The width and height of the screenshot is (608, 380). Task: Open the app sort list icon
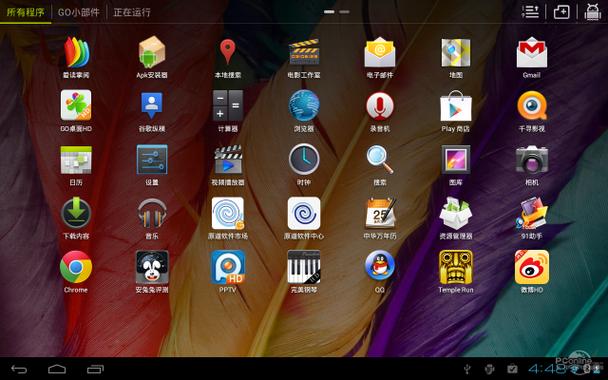click(x=530, y=12)
